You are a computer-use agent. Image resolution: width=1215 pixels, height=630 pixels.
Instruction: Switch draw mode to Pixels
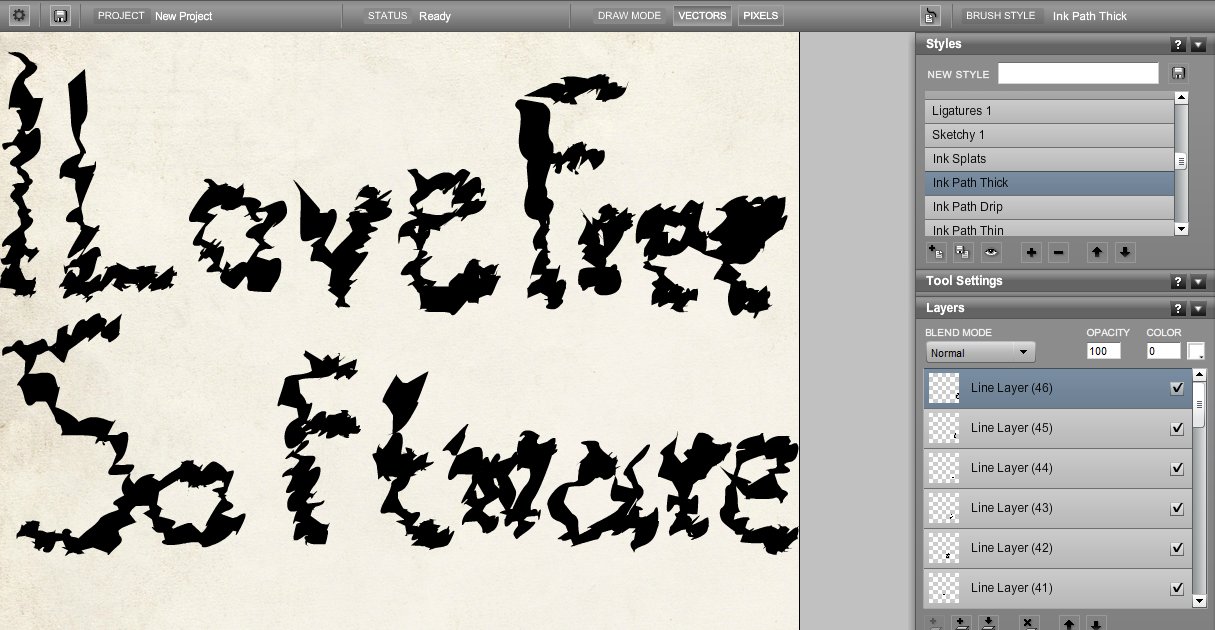tap(760, 16)
